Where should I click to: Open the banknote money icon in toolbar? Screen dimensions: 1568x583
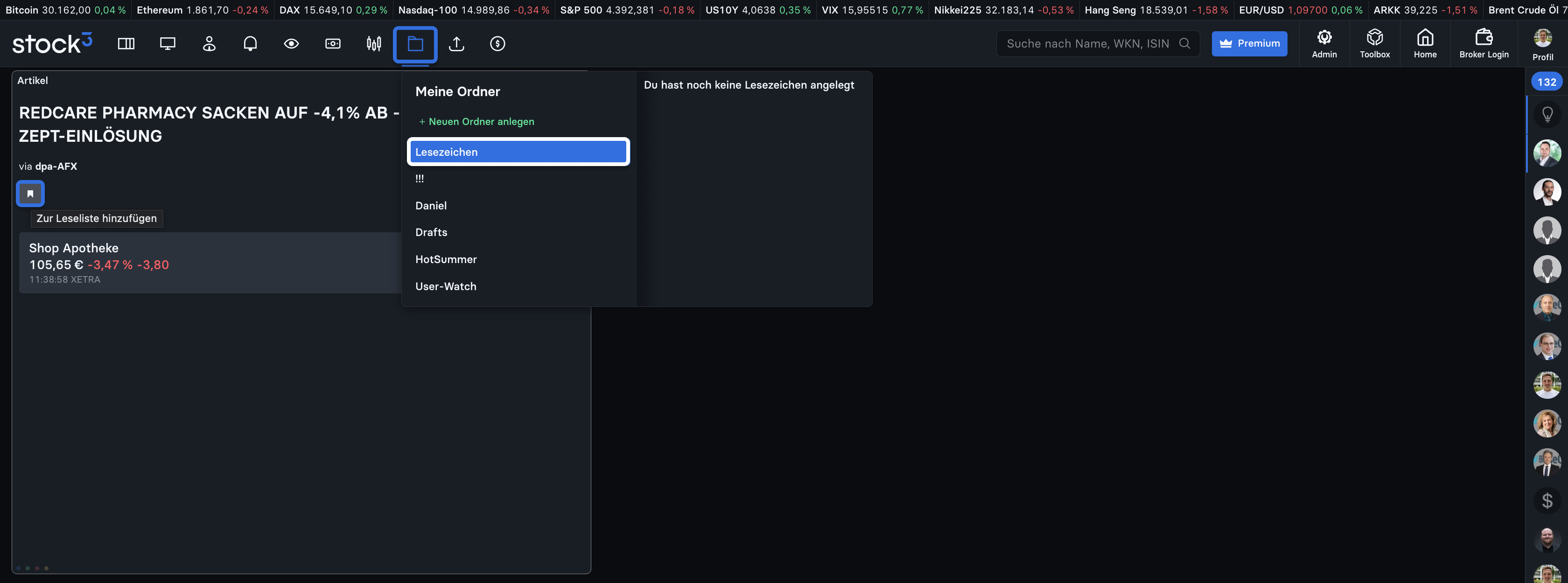coord(333,44)
